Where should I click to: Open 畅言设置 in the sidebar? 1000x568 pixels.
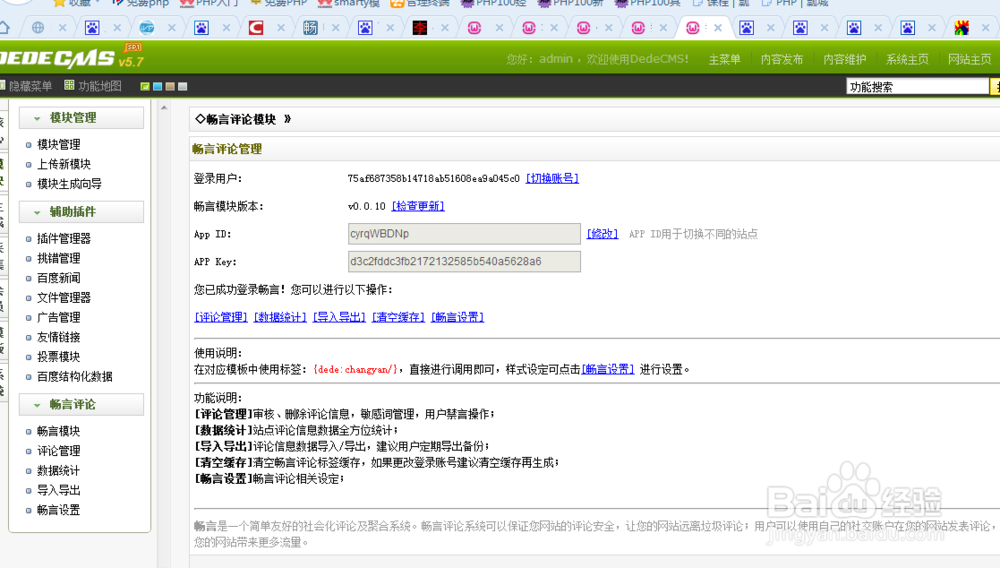pyautogui.click(x=59, y=511)
